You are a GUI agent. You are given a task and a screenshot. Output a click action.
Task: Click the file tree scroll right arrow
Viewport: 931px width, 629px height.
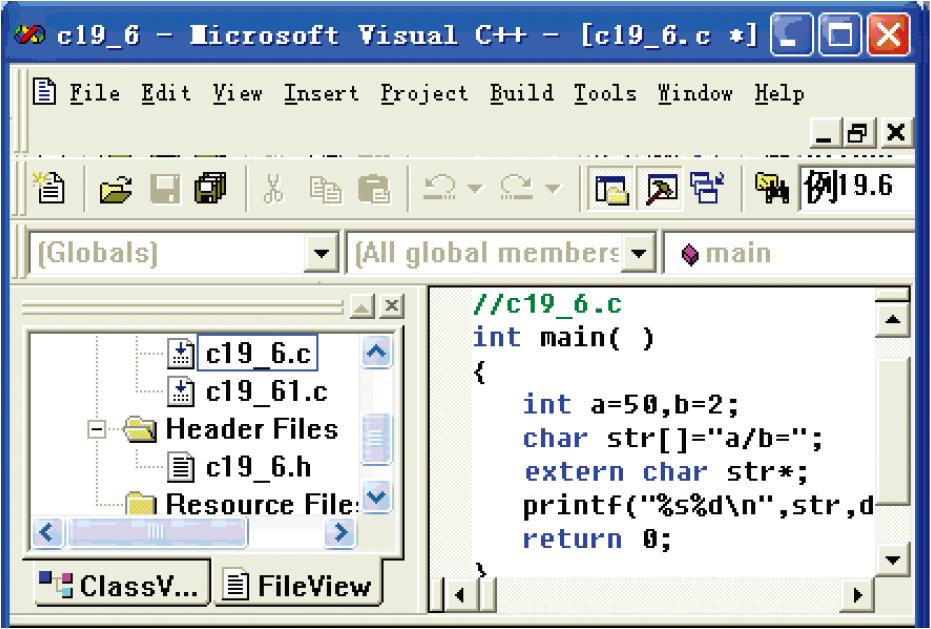coord(341,532)
